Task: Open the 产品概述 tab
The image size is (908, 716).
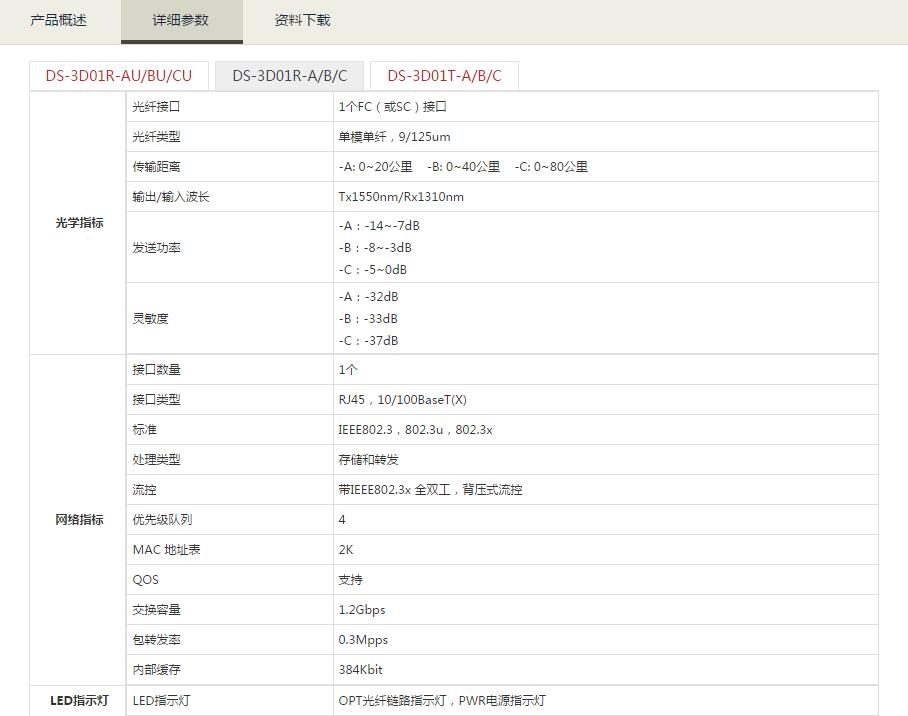Action: pyautogui.click(x=59, y=20)
